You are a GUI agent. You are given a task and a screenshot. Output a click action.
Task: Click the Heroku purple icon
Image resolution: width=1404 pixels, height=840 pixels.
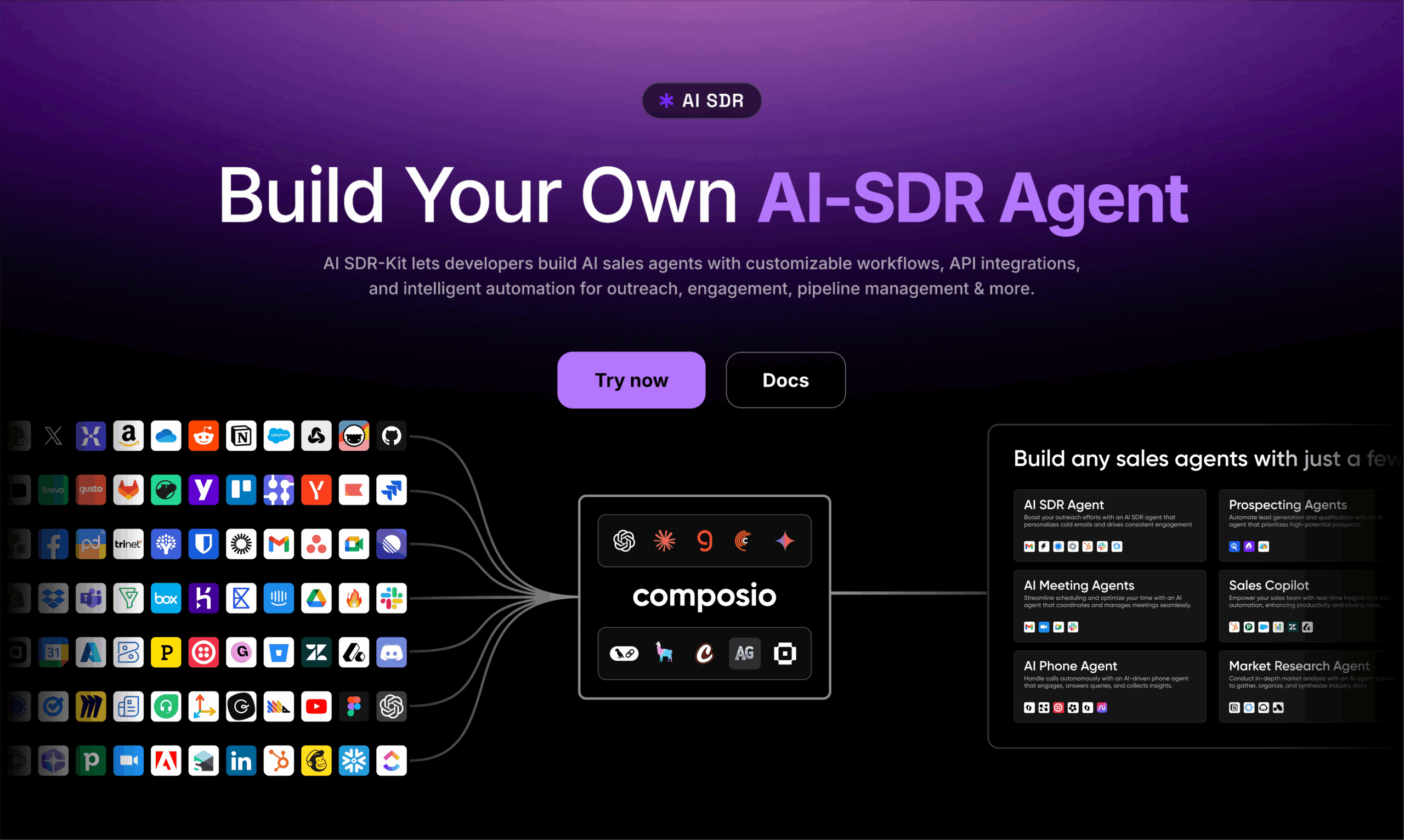(204, 598)
